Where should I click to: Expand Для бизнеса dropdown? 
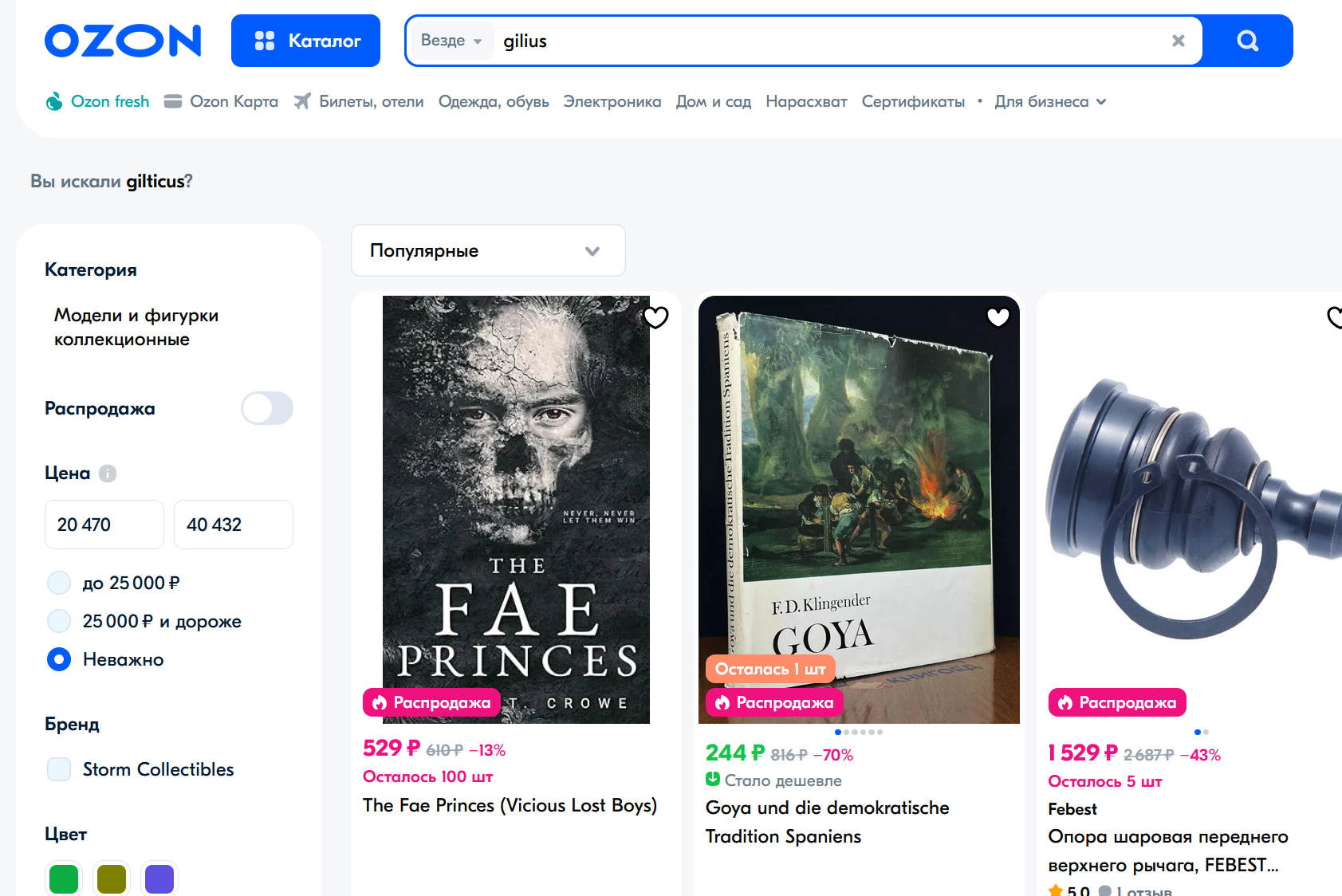pos(1050,101)
